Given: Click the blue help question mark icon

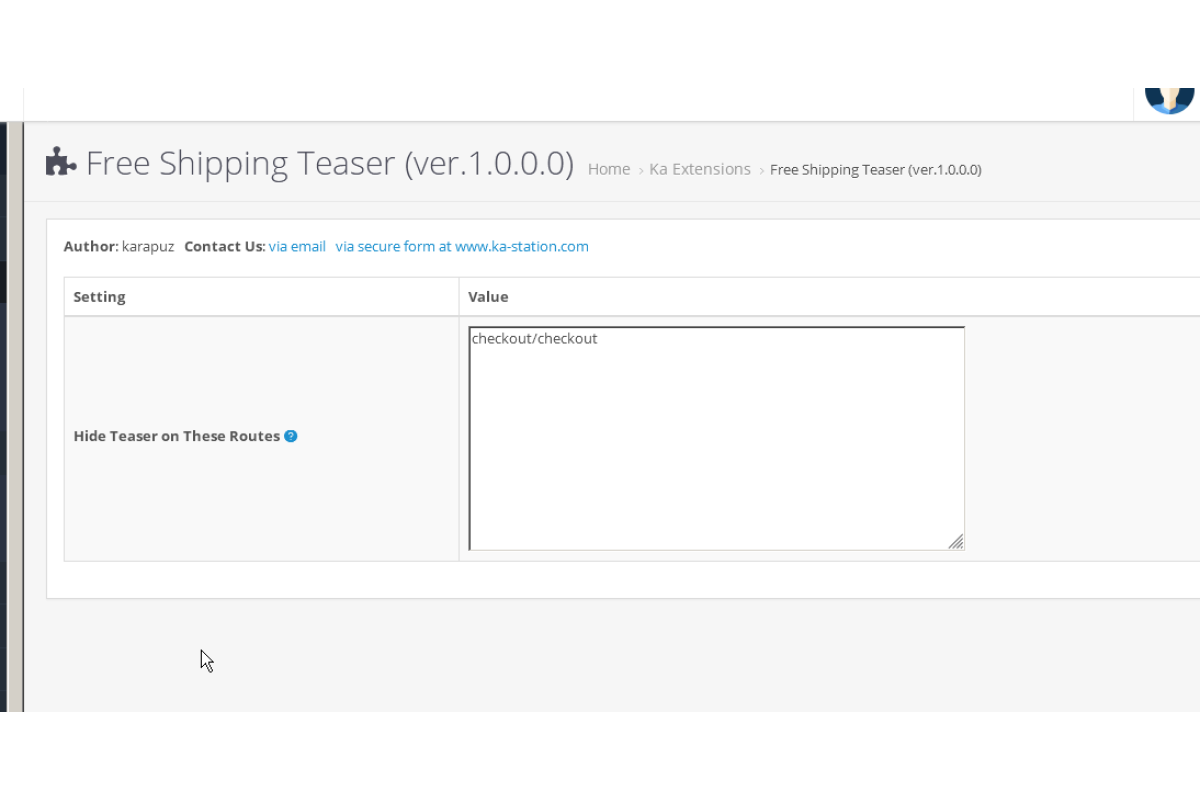Looking at the screenshot, I should pyautogui.click(x=291, y=436).
